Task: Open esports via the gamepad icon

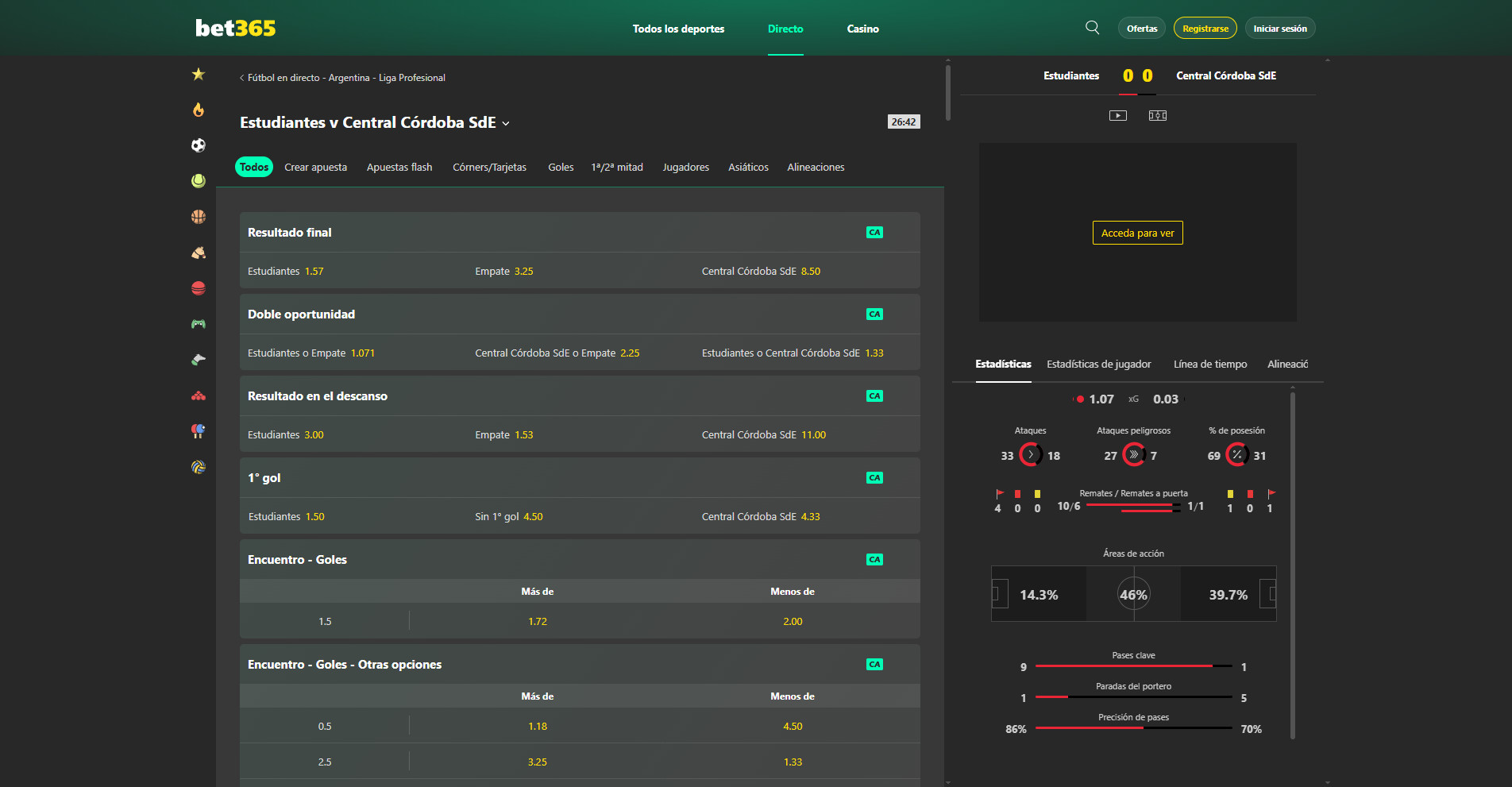Action: click(x=199, y=324)
